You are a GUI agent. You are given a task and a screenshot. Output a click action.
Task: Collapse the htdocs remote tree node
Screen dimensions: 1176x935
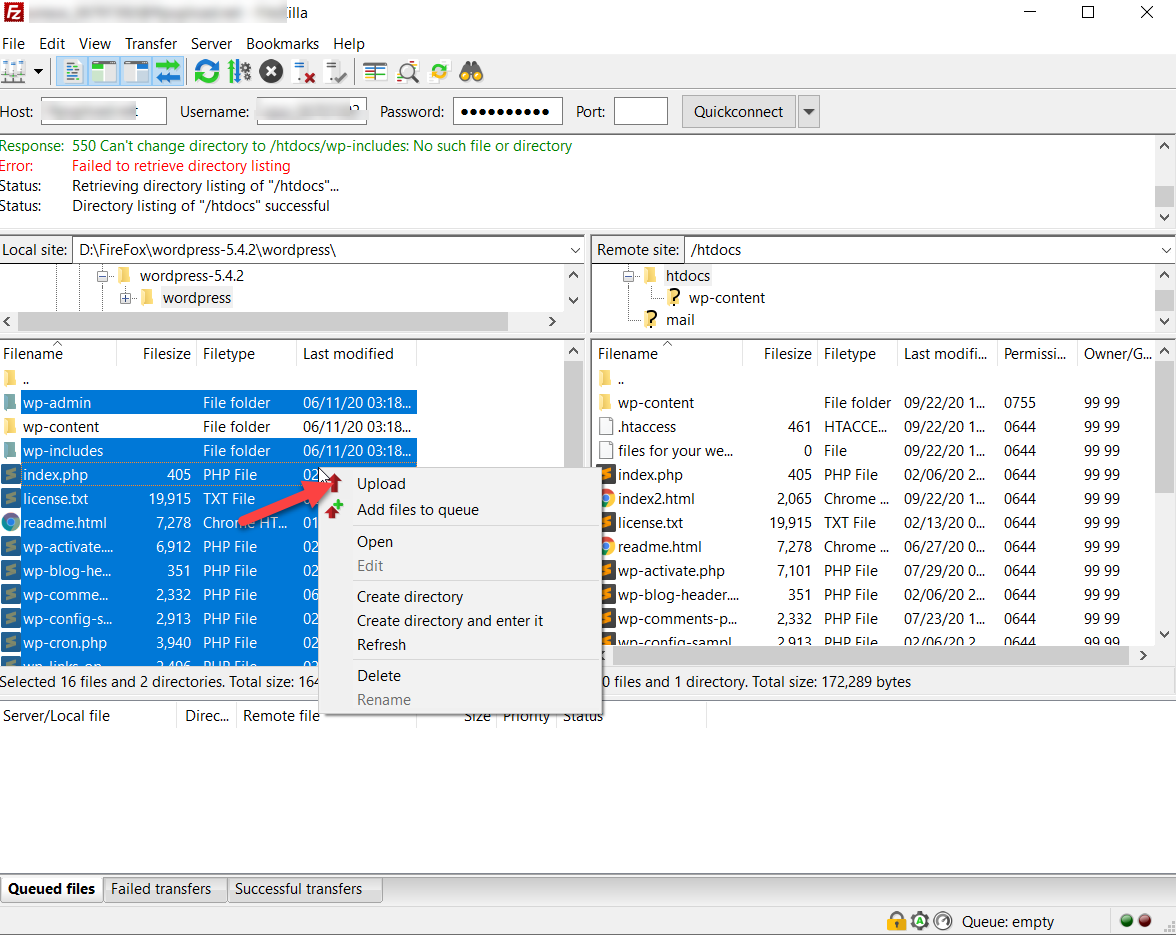[x=628, y=276]
